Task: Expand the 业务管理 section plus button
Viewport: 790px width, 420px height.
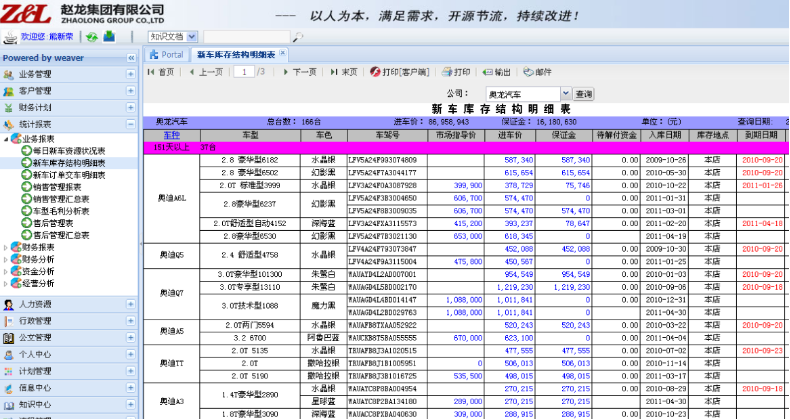Action: [131, 75]
